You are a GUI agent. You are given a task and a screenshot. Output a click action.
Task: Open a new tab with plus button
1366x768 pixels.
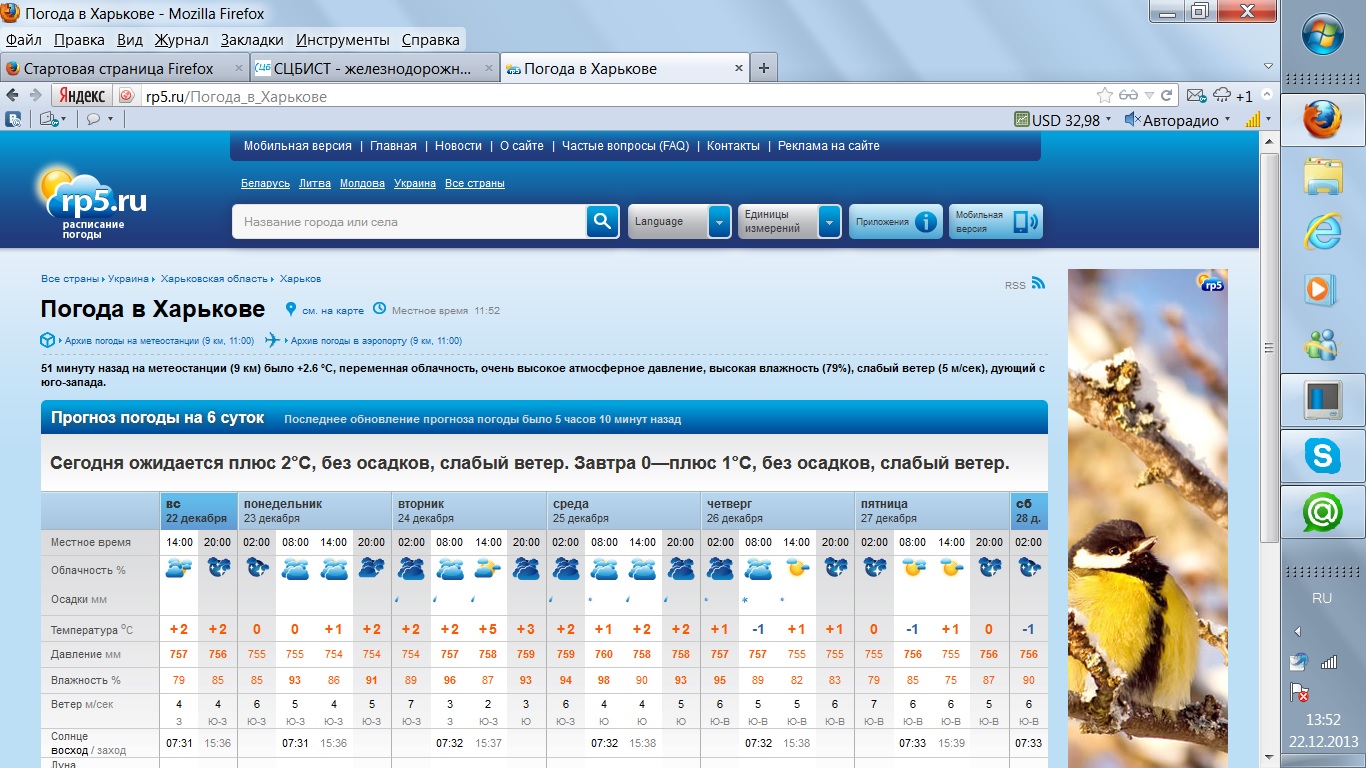[764, 68]
